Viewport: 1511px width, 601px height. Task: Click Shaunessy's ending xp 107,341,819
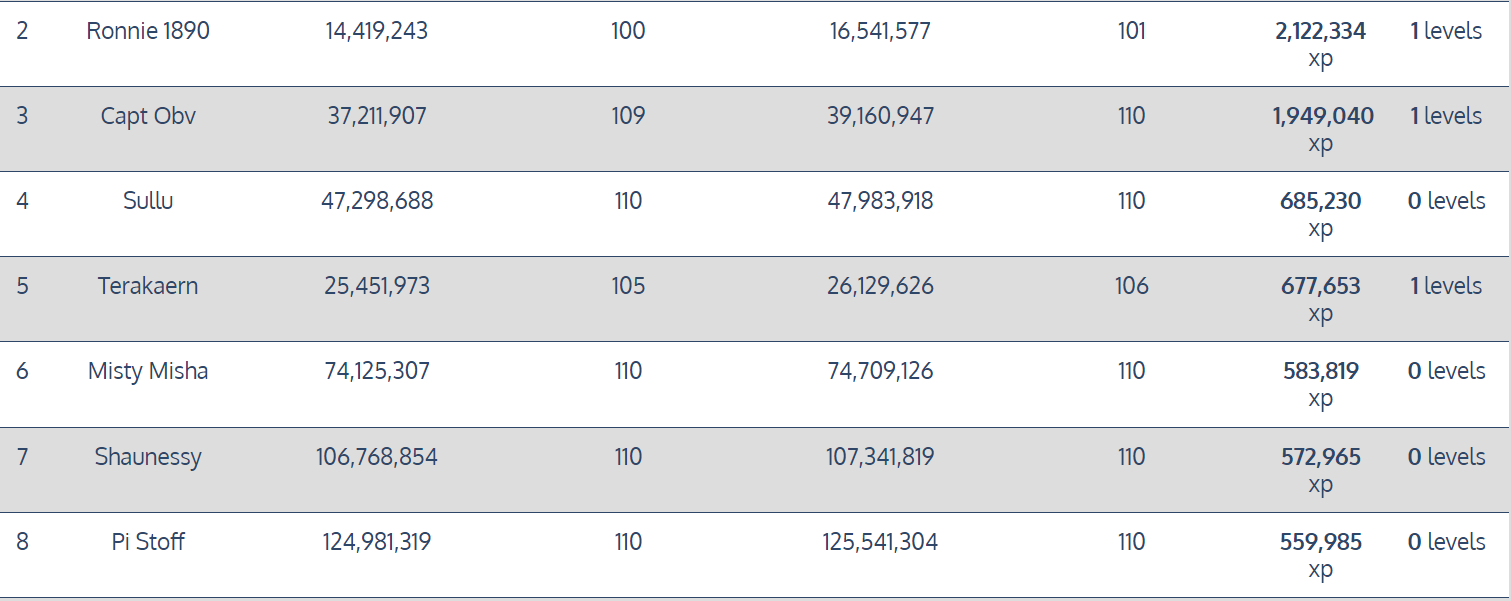point(880,457)
